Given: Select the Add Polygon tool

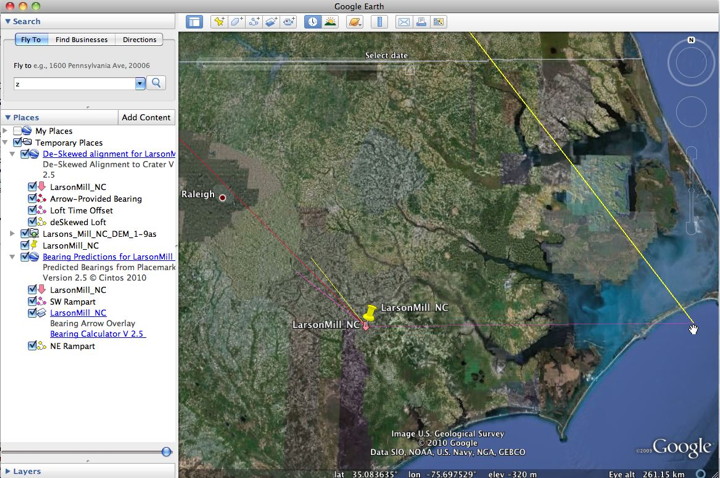Looking at the screenshot, I should [x=237, y=21].
